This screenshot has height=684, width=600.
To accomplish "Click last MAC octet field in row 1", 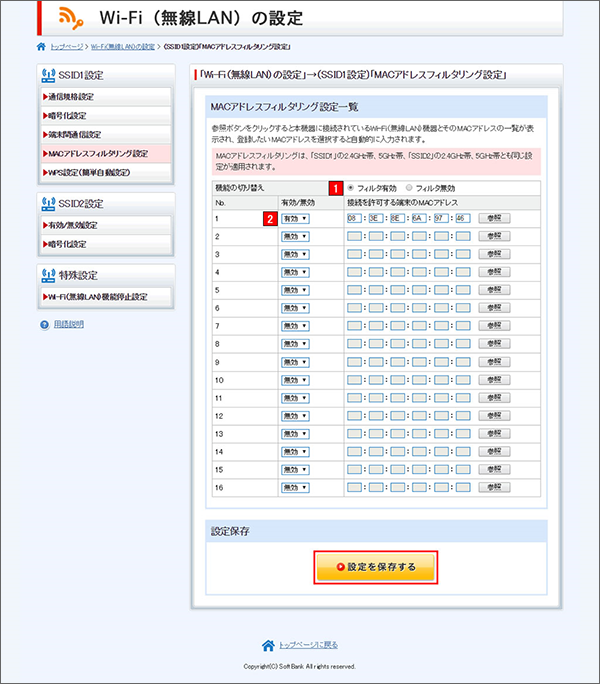I will point(463,219).
